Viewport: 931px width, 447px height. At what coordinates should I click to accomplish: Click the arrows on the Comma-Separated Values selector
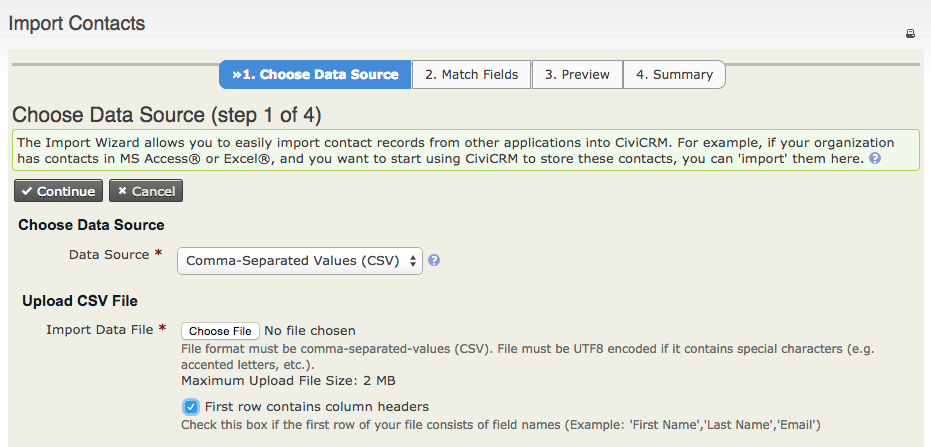[413, 261]
